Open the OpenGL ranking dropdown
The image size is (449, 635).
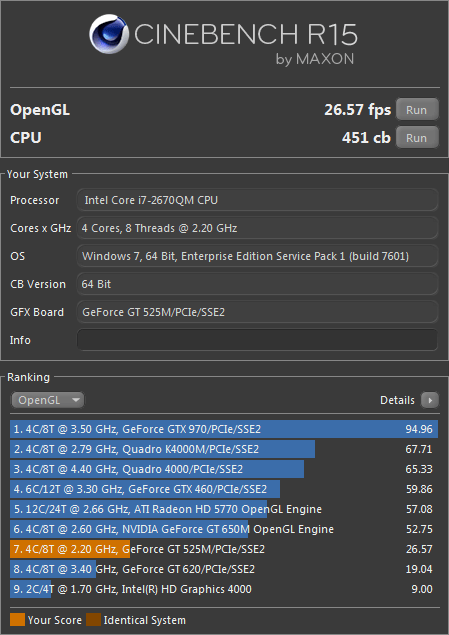pyautogui.click(x=48, y=400)
